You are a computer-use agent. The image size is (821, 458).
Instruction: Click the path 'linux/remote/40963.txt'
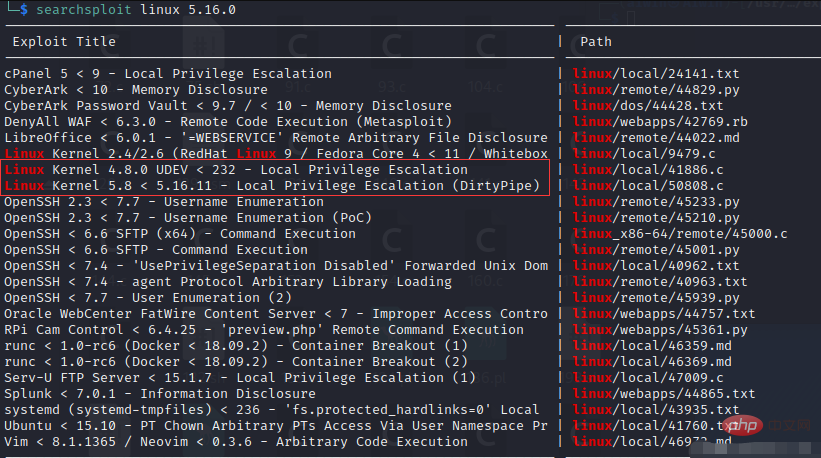[660, 282]
